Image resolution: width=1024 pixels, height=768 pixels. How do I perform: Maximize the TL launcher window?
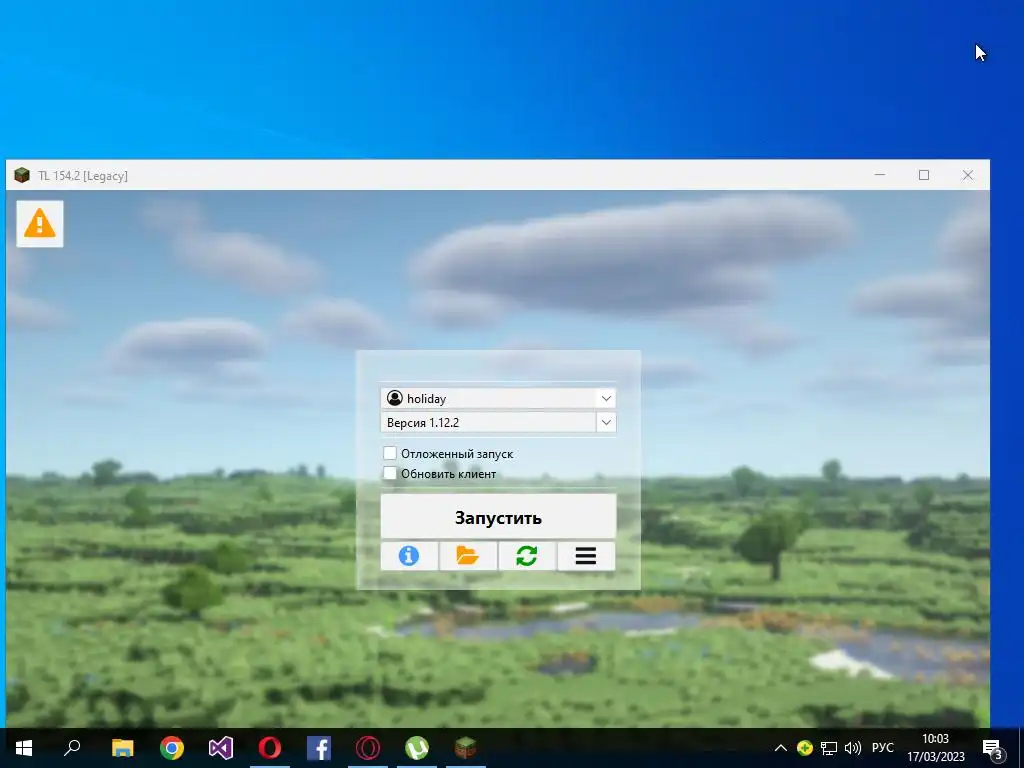click(x=923, y=175)
